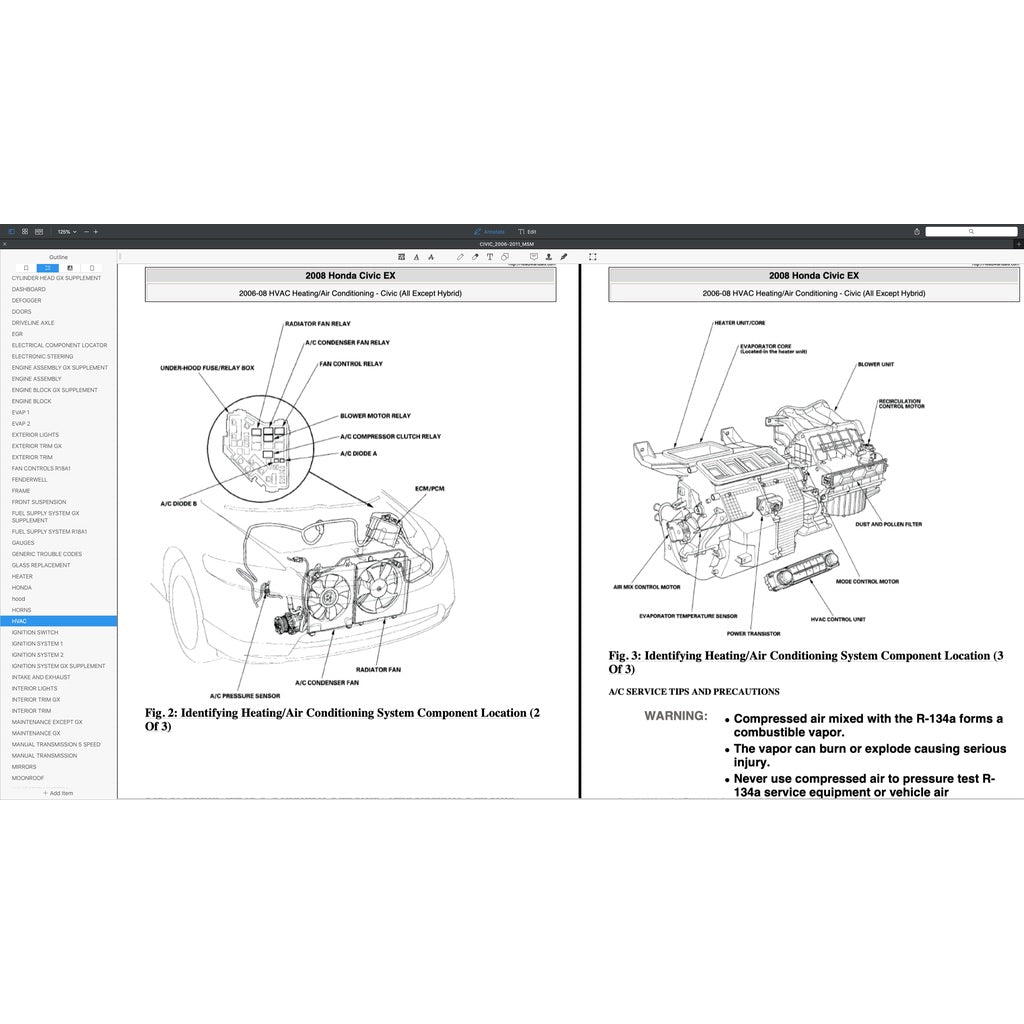The image size is (1024, 1024).
Task: Switch to the bookmarks sidebar tab
Action: (26, 267)
